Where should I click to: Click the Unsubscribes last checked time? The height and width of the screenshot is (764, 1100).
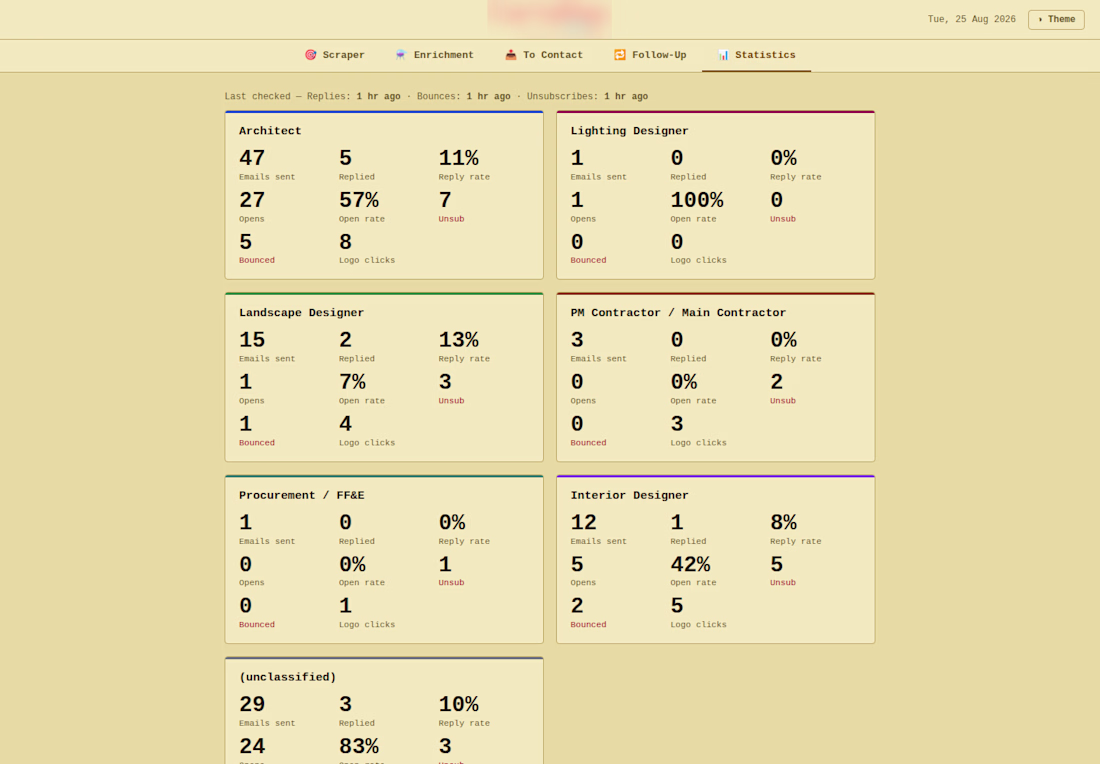point(626,97)
